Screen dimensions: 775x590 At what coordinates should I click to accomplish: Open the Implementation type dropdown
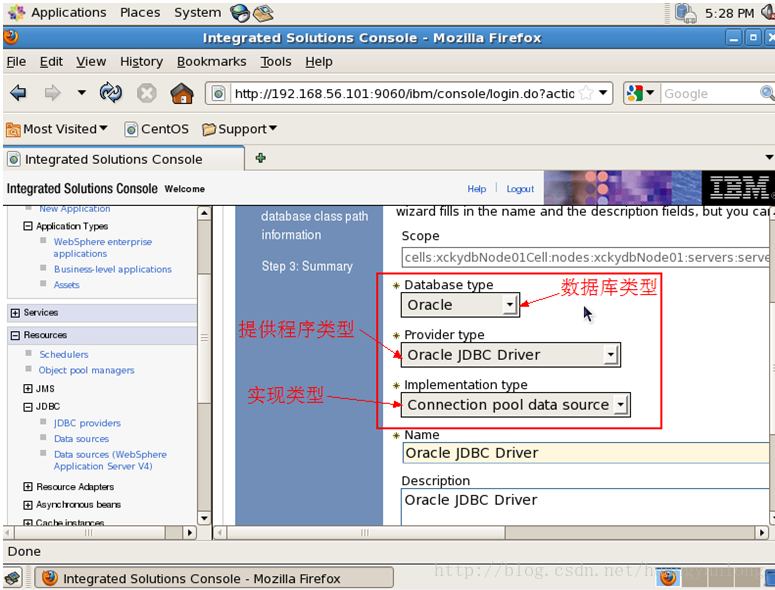tap(516, 405)
